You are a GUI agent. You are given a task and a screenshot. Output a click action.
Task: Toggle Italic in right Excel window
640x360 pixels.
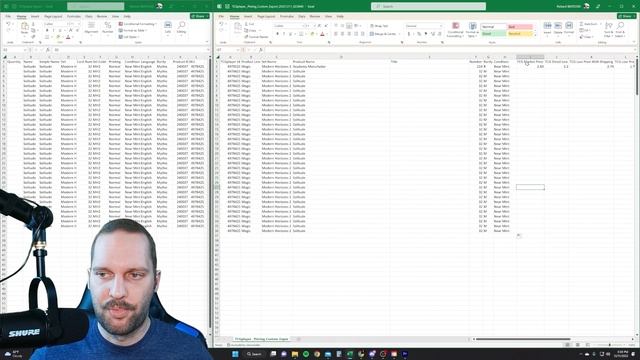point(284,34)
